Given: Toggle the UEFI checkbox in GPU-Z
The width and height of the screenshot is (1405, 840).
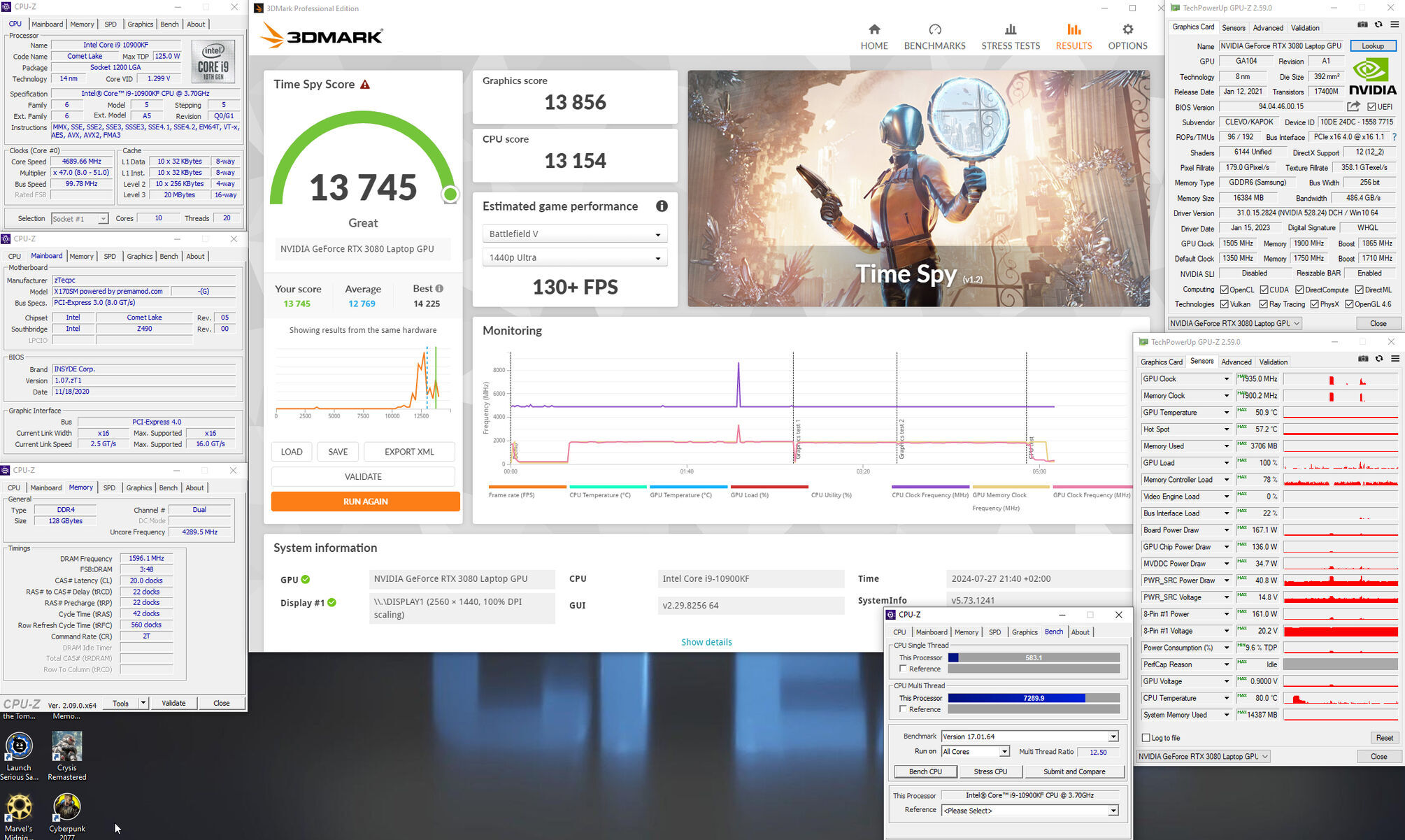Looking at the screenshot, I should 1371,107.
